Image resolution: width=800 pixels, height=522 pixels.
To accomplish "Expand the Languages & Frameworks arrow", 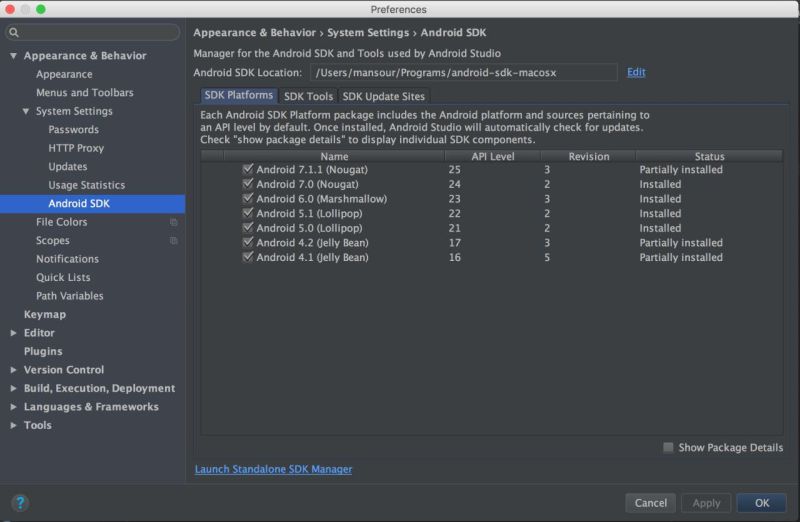I will (13, 407).
